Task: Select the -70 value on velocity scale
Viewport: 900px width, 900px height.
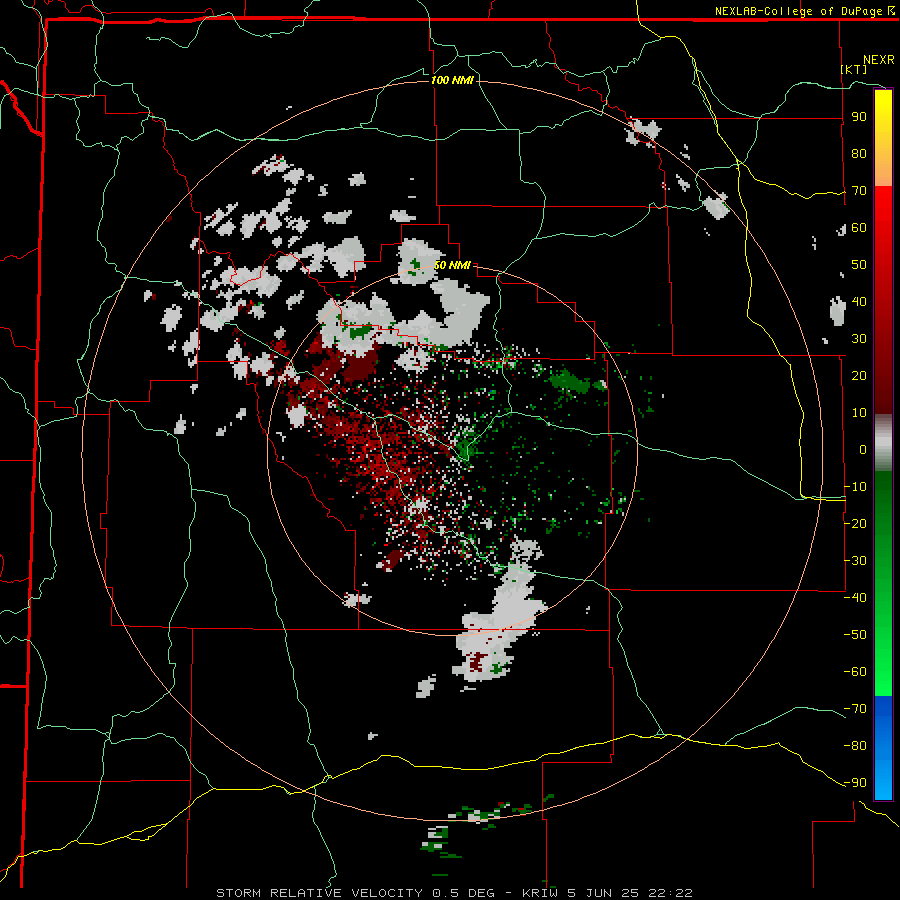Action: click(855, 708)
